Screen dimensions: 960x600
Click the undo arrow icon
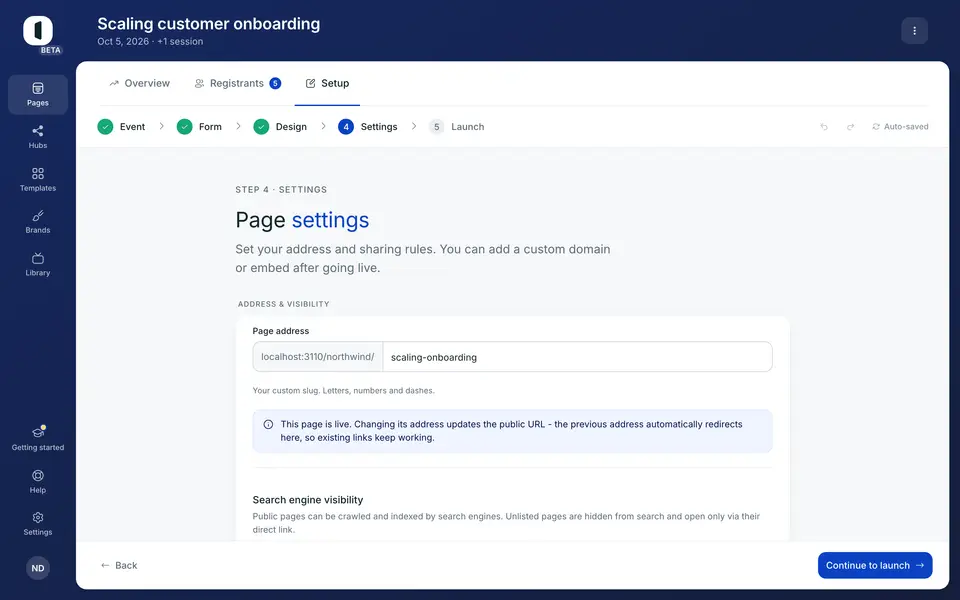click(824, 127)
